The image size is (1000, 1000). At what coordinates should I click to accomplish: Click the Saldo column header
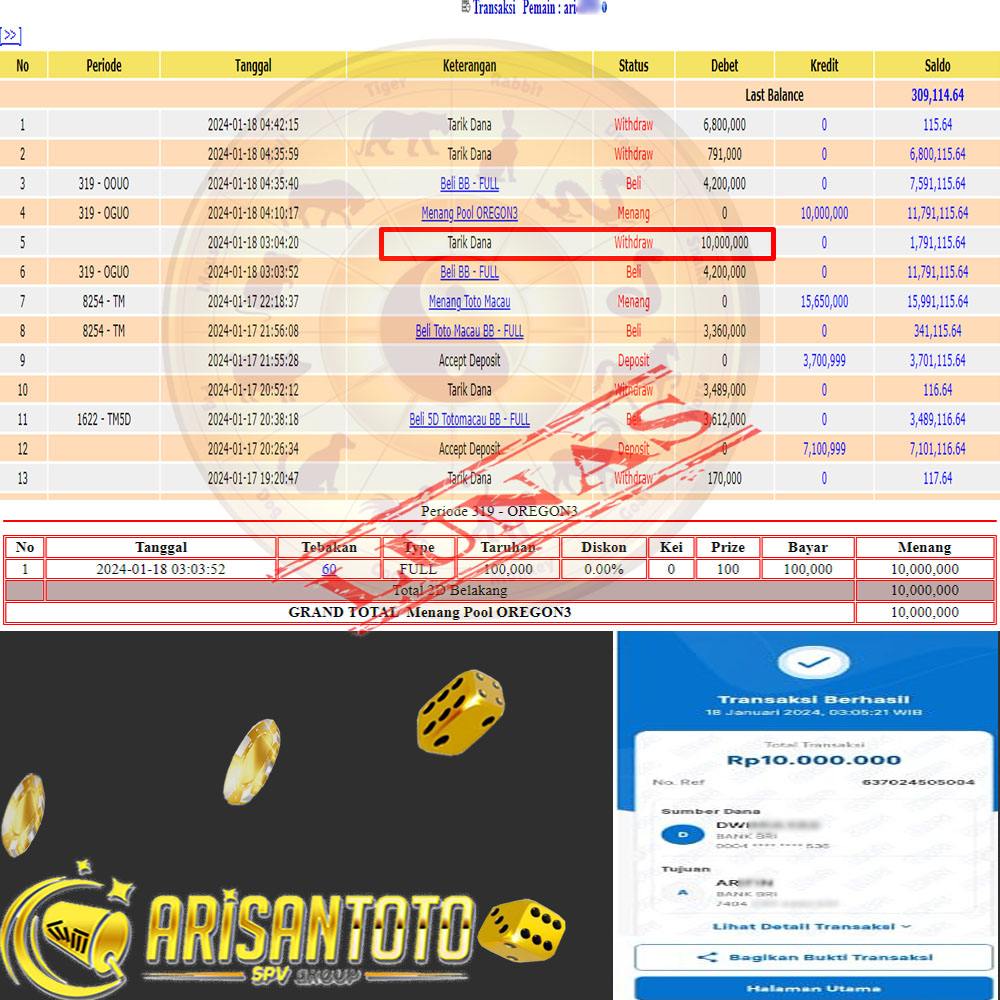click(938, 65)
